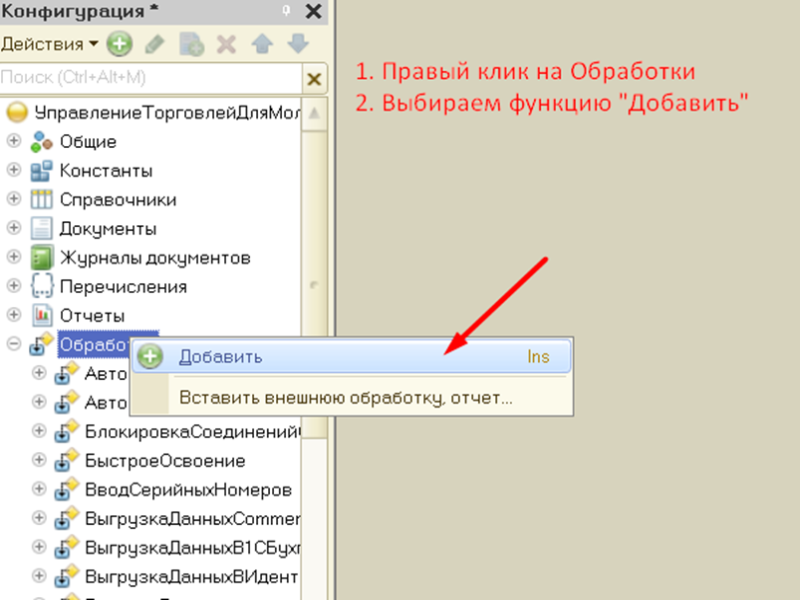Click the Copy object toolbar icon

pyautogui.click(x=191, y=44)
